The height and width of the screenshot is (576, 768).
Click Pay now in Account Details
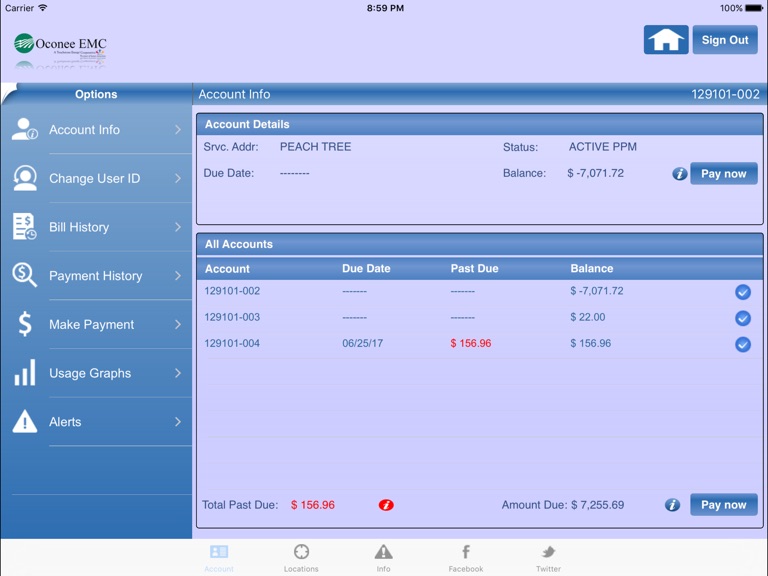(x=723, y=173)
